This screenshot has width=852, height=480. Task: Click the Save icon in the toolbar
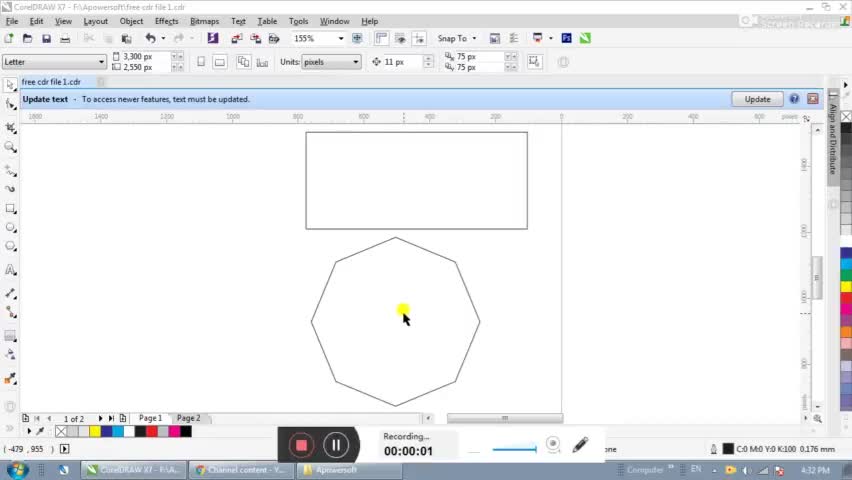tap(46, 38)
